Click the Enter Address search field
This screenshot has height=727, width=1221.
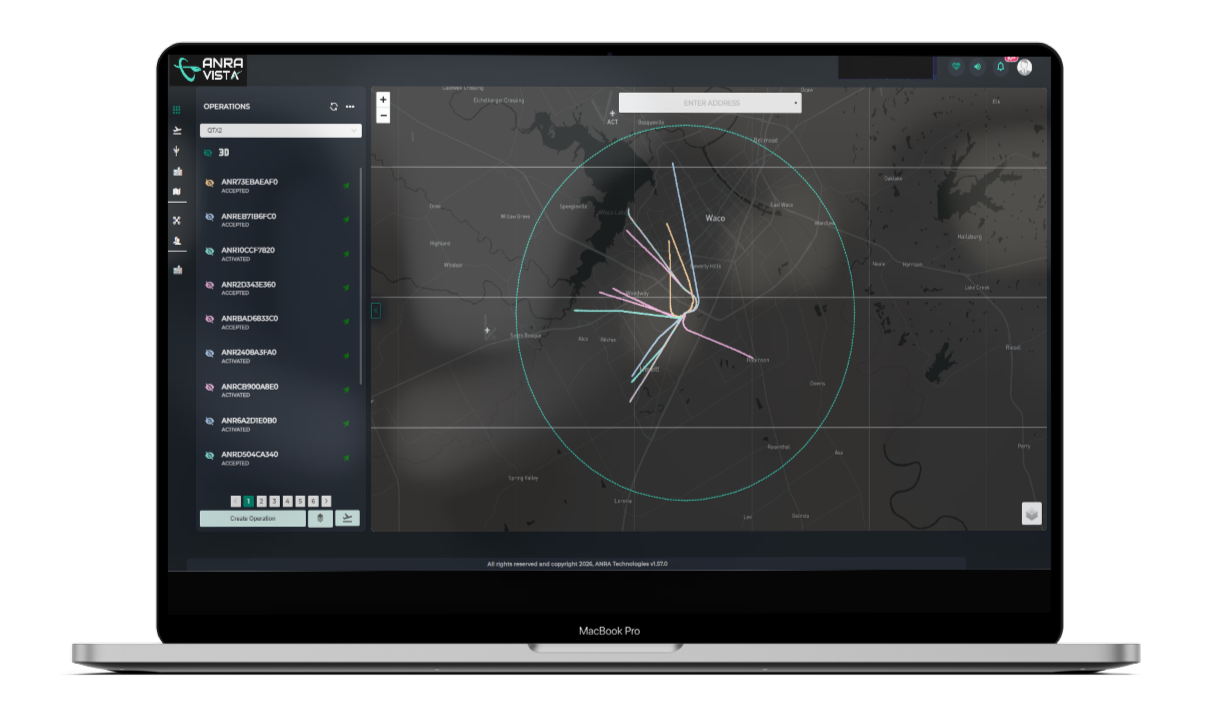click(710, 103)
